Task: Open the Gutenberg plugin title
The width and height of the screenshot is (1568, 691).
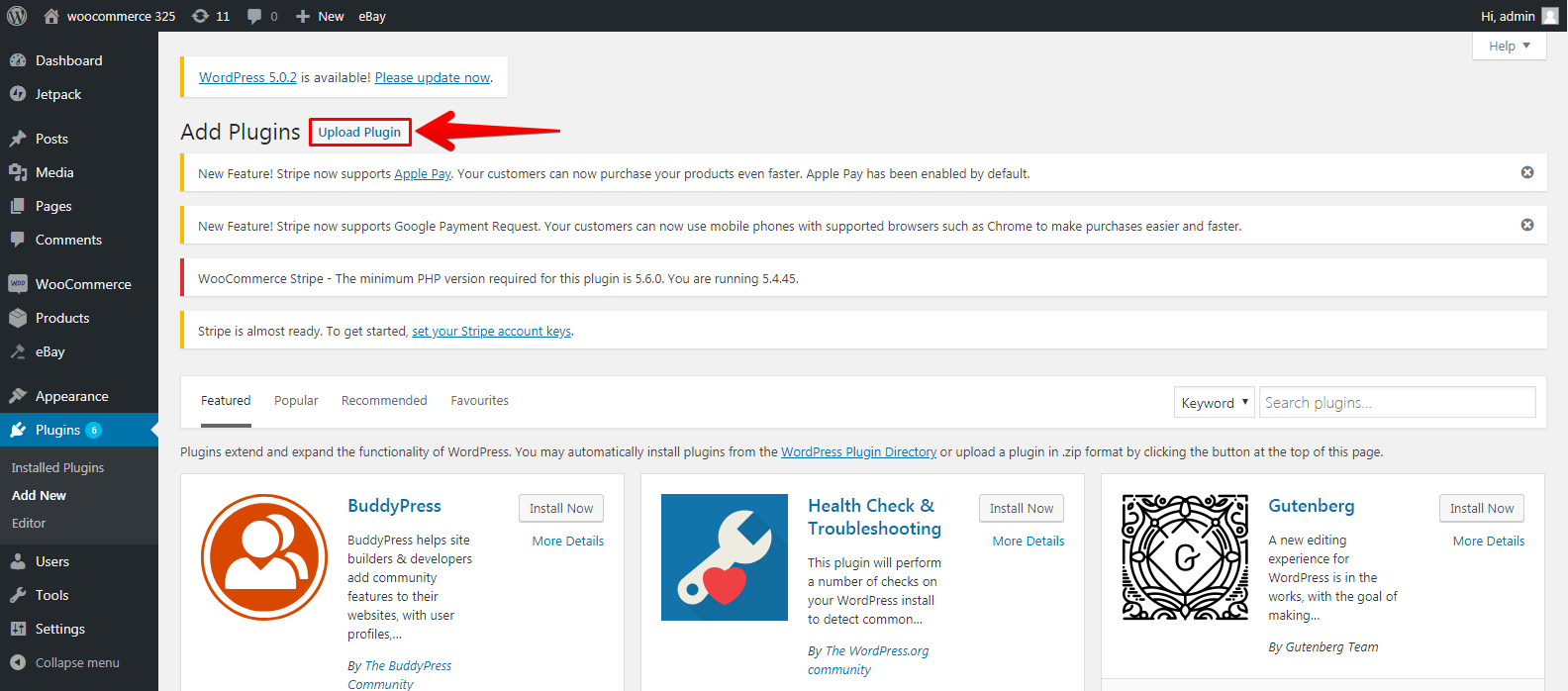Action: [x=1312, y=506]
